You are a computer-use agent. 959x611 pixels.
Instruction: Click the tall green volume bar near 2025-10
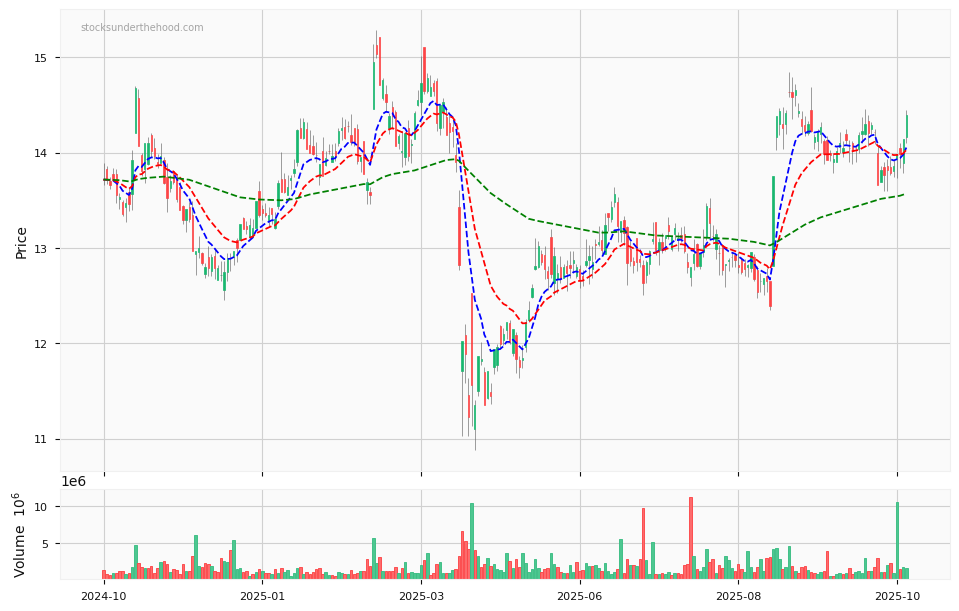[897, 540]
